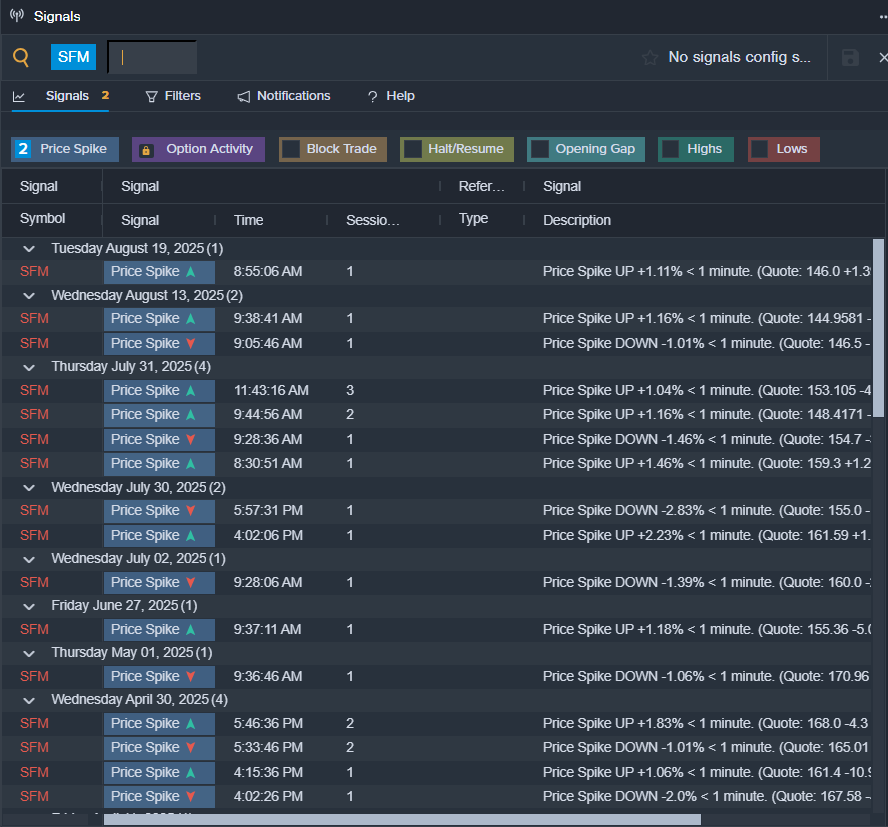Toggle the Halt/Resume signal checkbox
The image size is (888, 827).
tap(412, 149)
